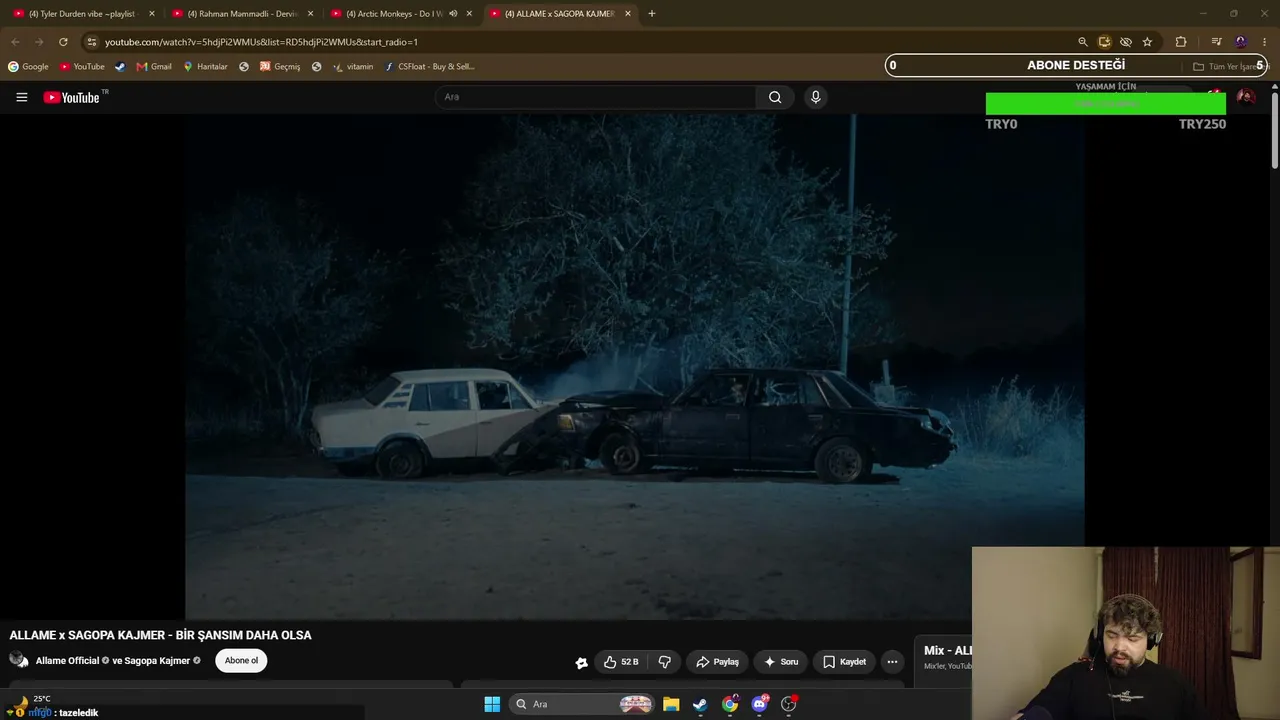1280x720 pixels.
Task: Open File Explorer from the taskbar
Action: [x=671, y=704]
